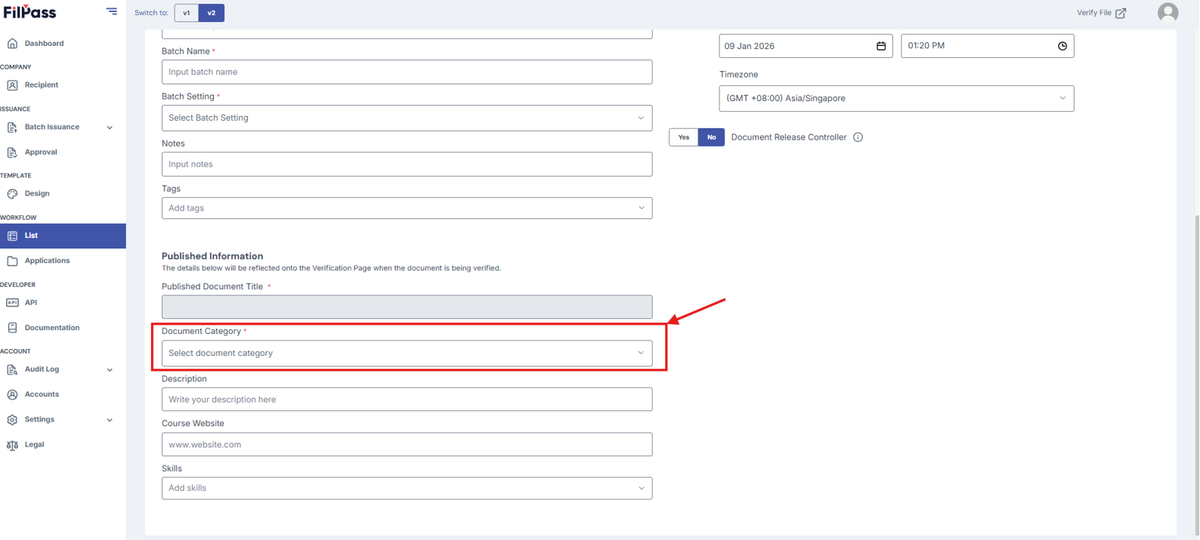Click the Batch Issuance document icon

13,127
